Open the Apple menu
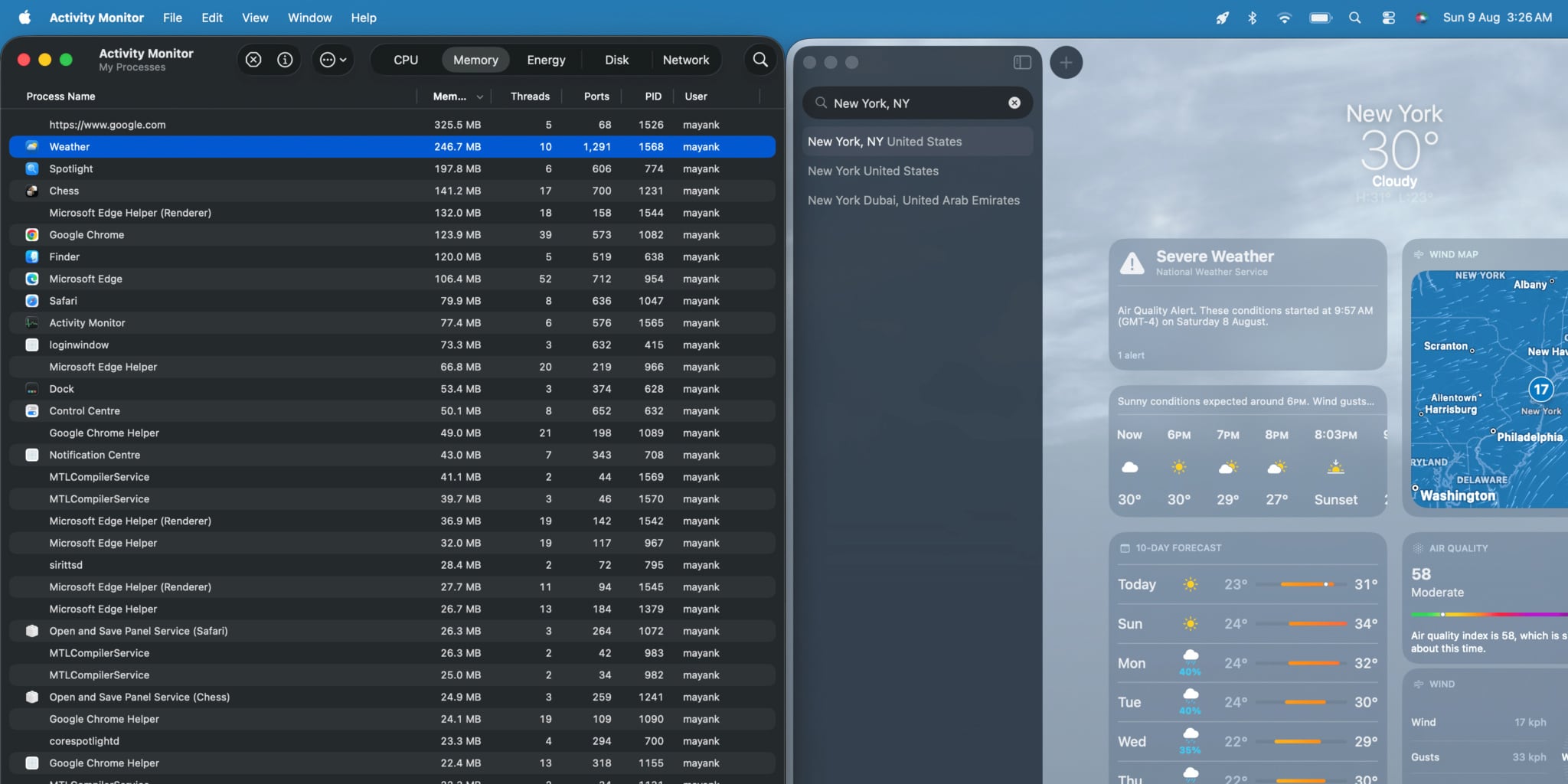 (24, 18)
